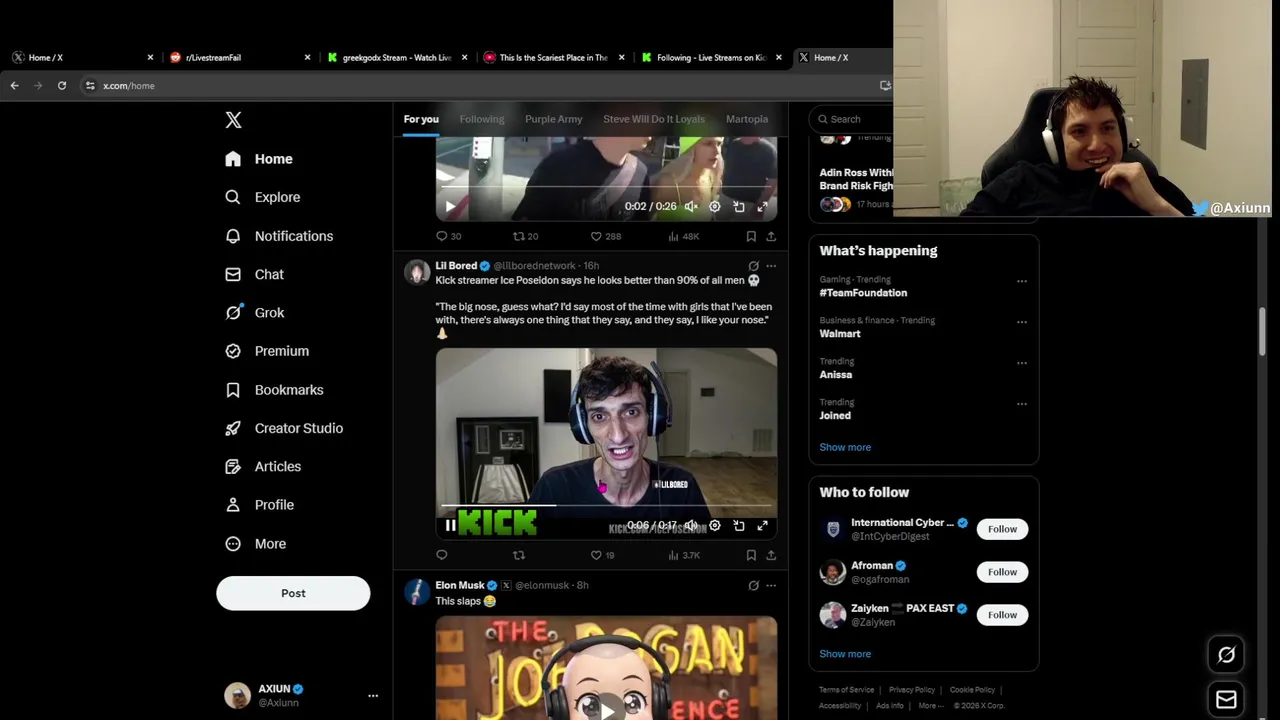The width and height of the screenshot is (1280, 720).
Task: Repost the Lil Bored post
Action: [x=518, y=555]
